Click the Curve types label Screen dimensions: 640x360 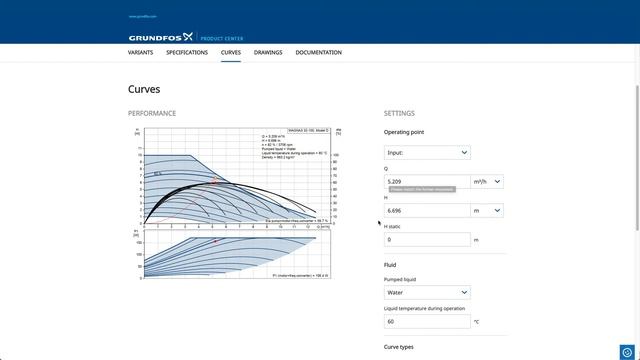[x=398, y=347]
